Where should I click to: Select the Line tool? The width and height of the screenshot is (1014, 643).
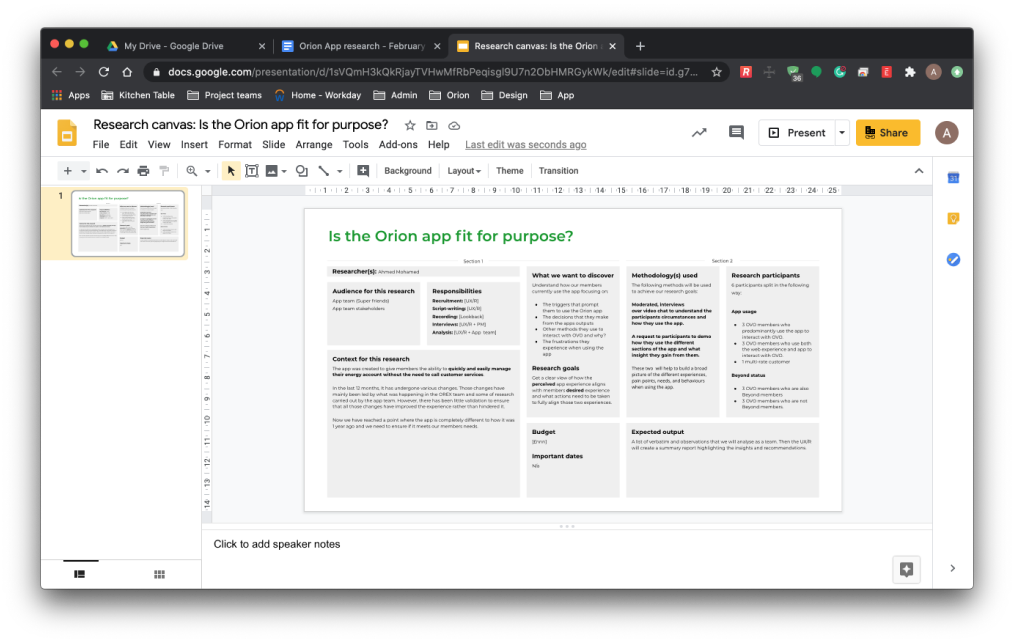pos(323,170)
